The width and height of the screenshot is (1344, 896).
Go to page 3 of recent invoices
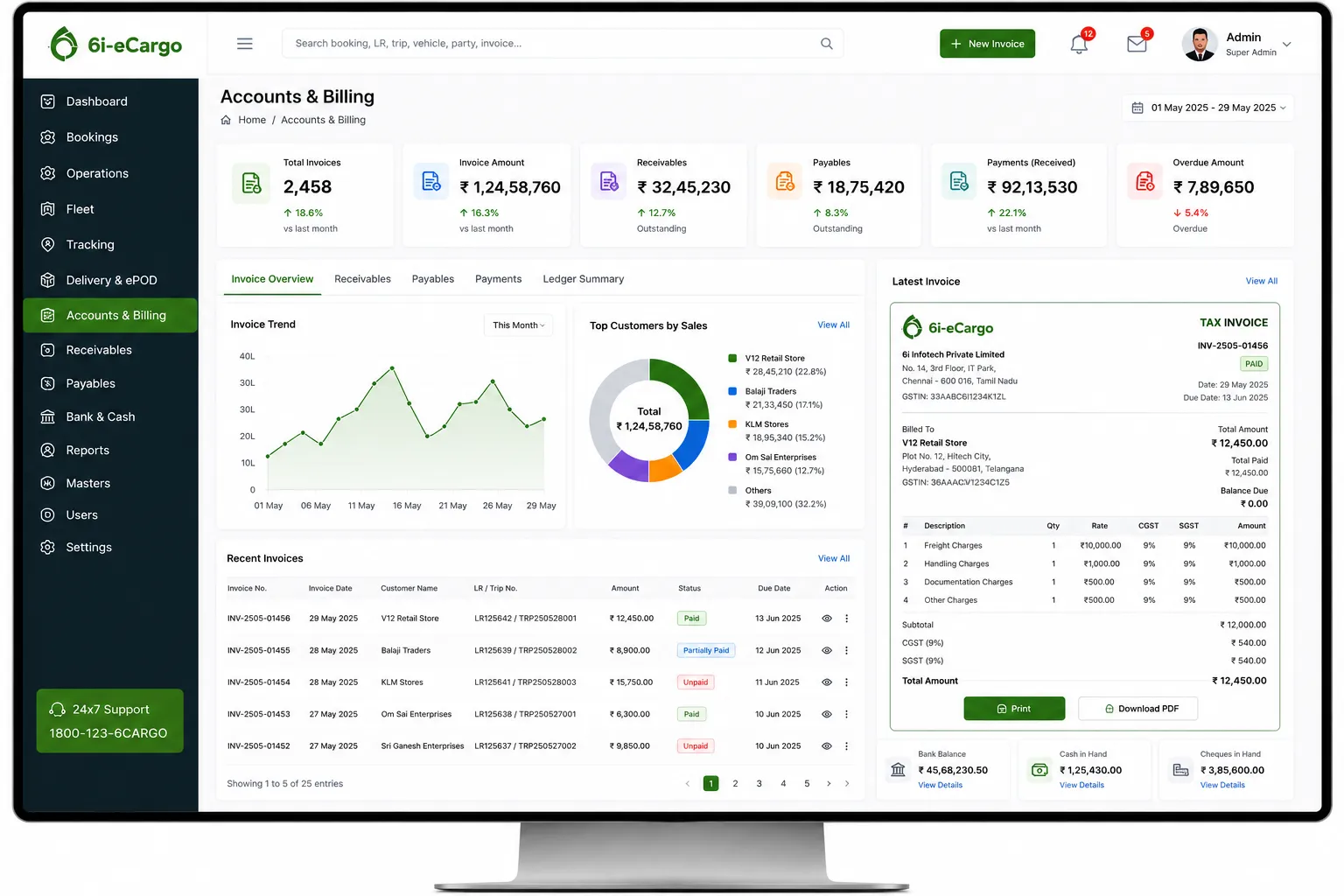(759, 784)
